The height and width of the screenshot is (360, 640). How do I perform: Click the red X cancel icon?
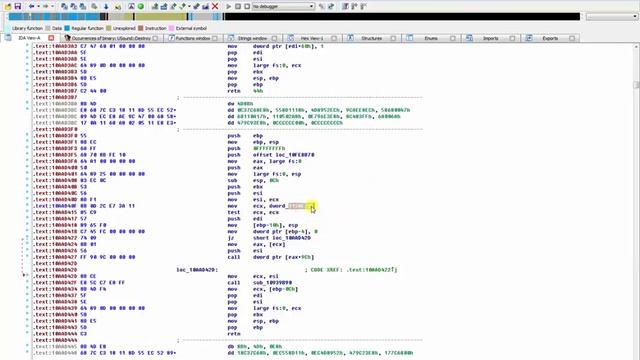pos(215,6)
